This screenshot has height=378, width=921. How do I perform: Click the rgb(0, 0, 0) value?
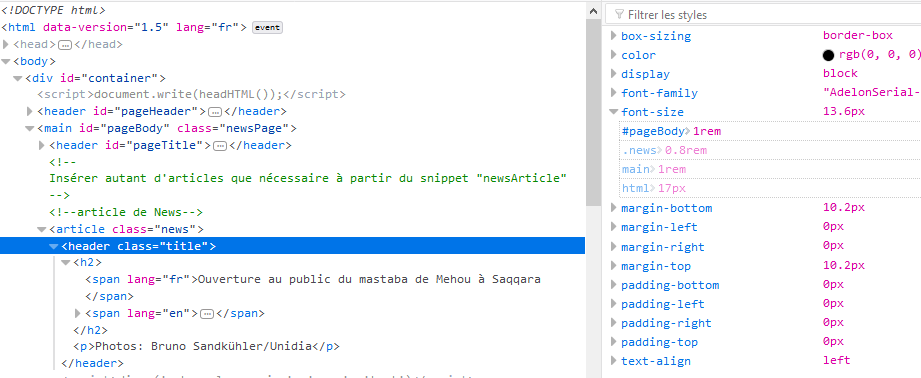pos(879,55)
